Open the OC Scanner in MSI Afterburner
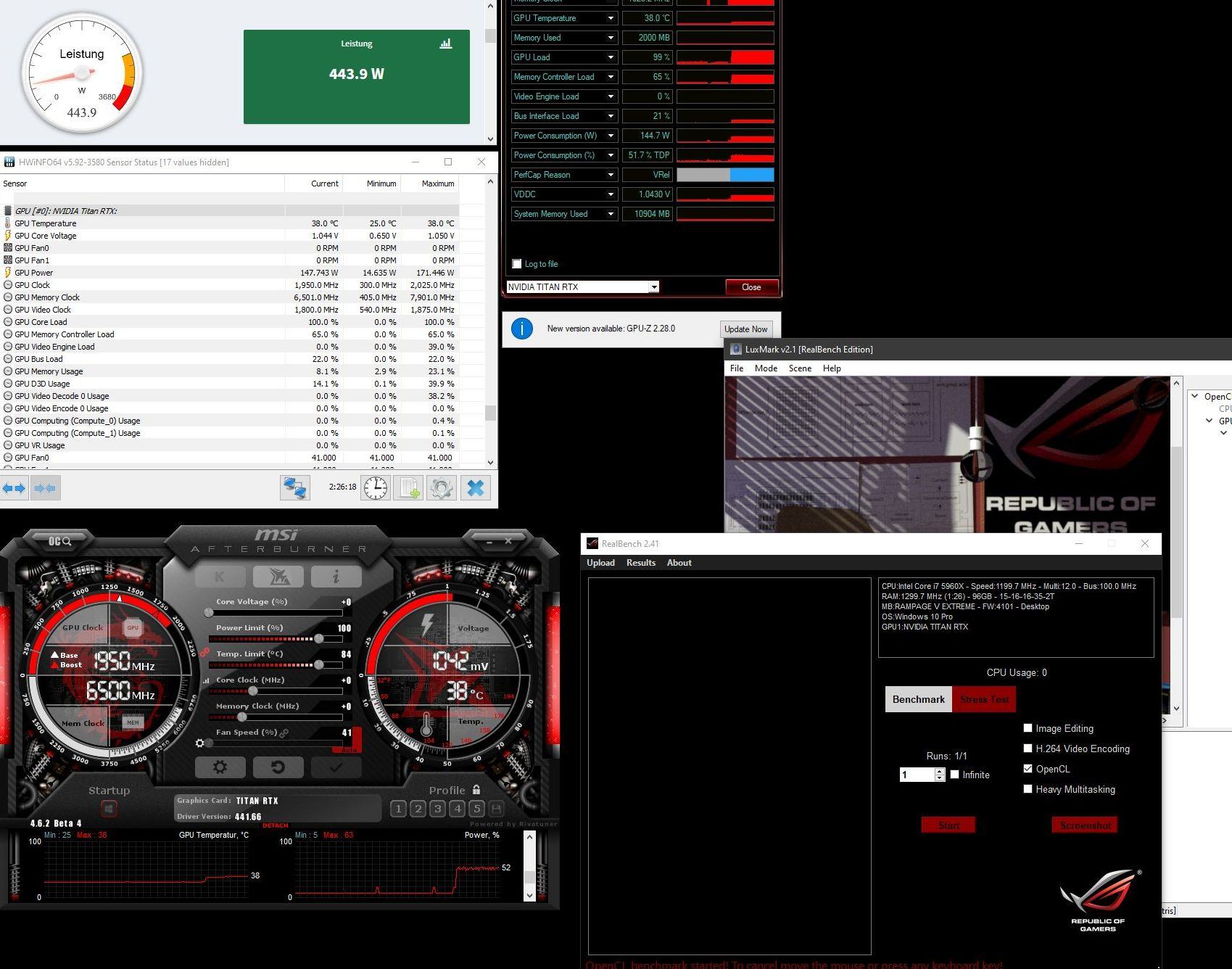 [x=59, y=541]
